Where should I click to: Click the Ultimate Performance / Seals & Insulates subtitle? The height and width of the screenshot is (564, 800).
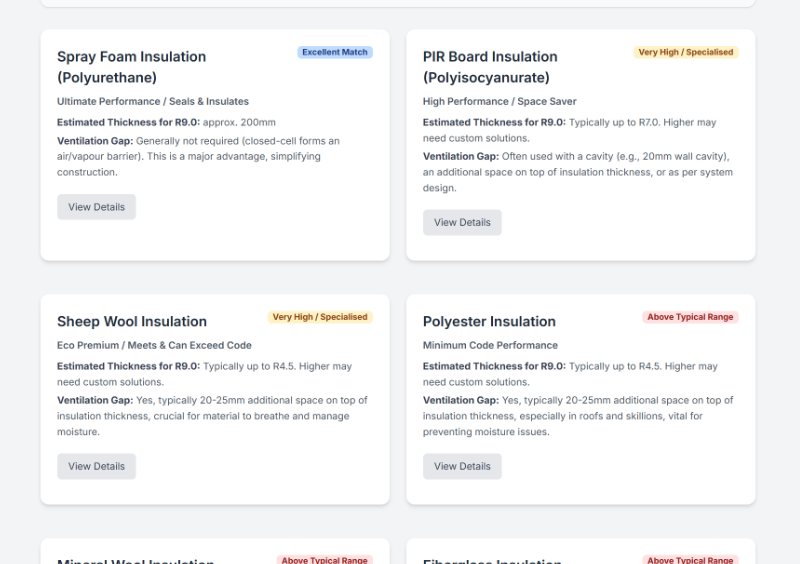pyautogui.click(x=153, y=101)
